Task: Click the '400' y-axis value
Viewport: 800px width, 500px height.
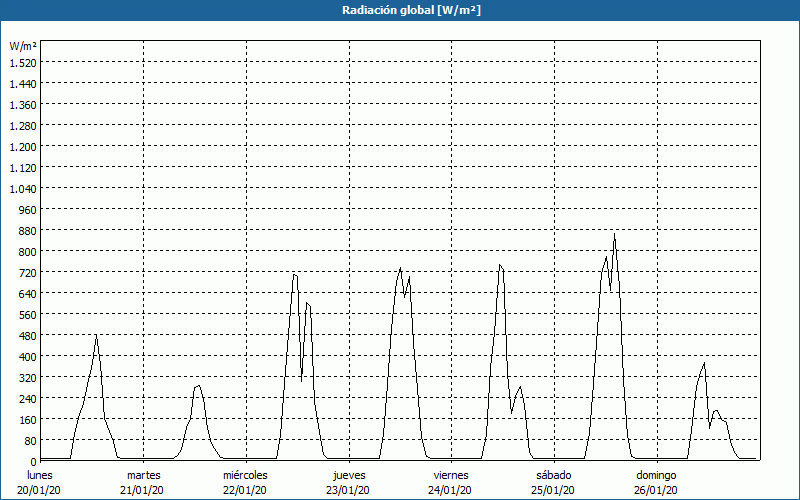Action: (x=28, y=357)
